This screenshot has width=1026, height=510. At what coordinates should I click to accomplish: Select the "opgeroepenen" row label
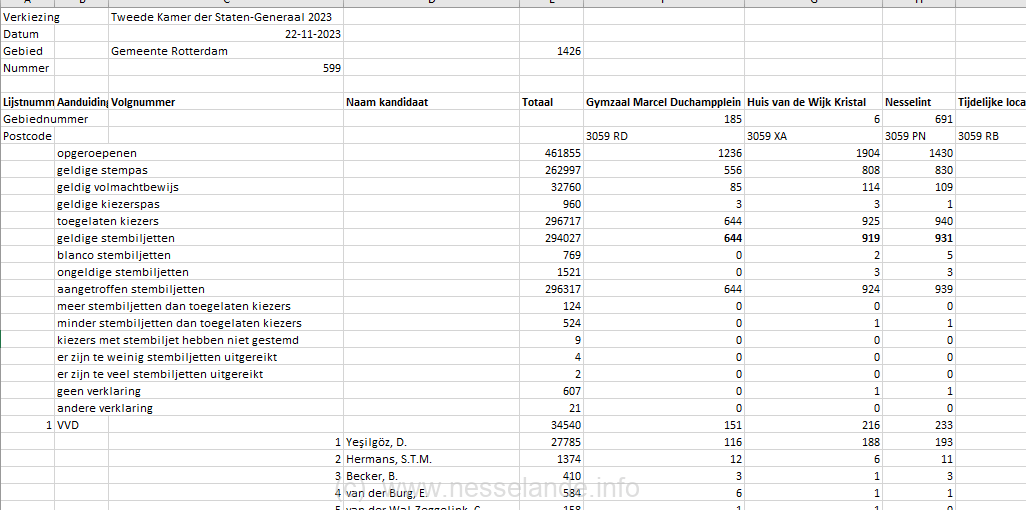coord(97,153)
